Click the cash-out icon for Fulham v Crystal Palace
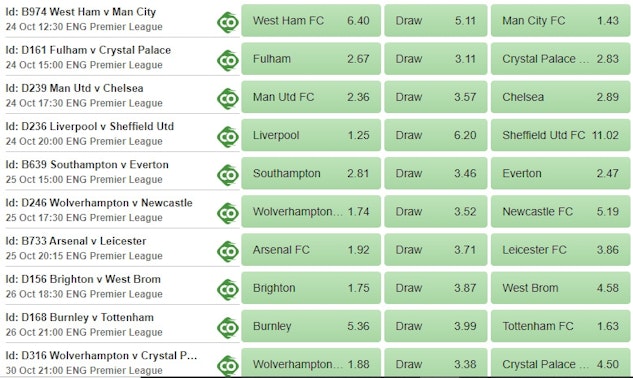 pos(228,61)
